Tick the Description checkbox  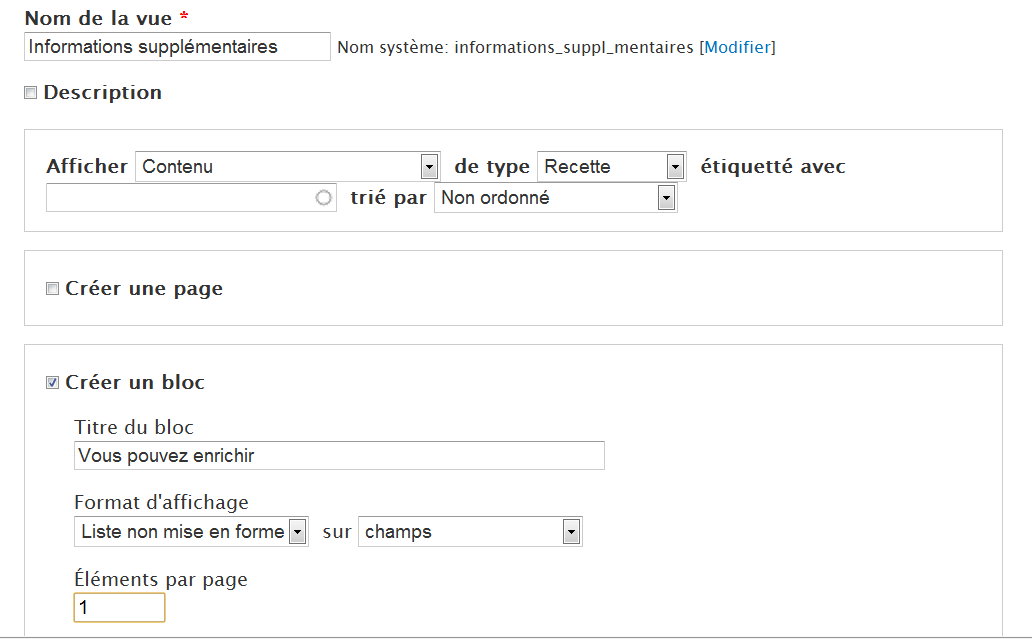(31, 93)
